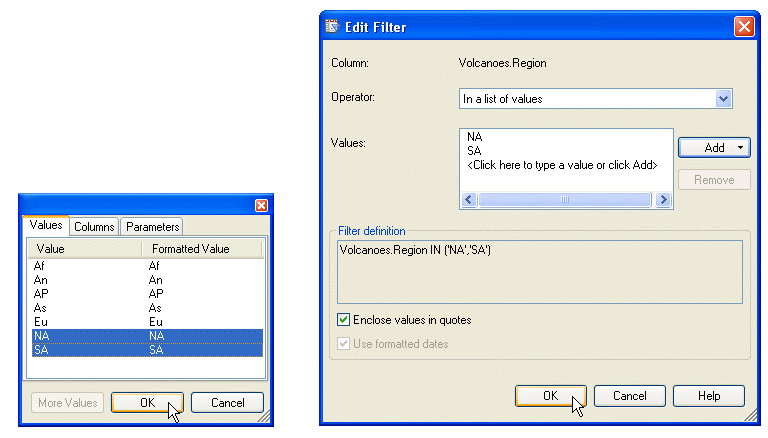Click the placeholder to type a value
The width and height of the screenshot is (768, 438).
tap(561, 165)
